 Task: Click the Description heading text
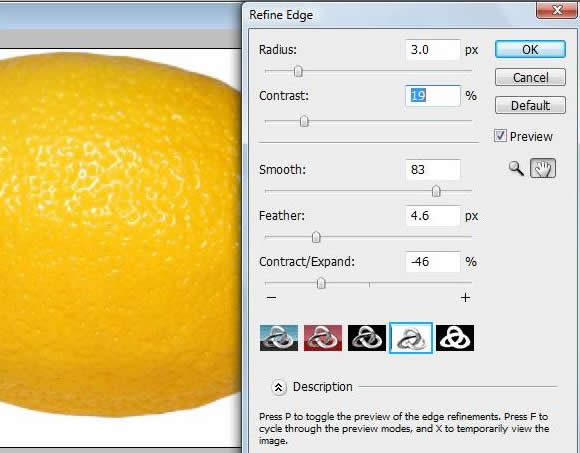click(323, 387)
